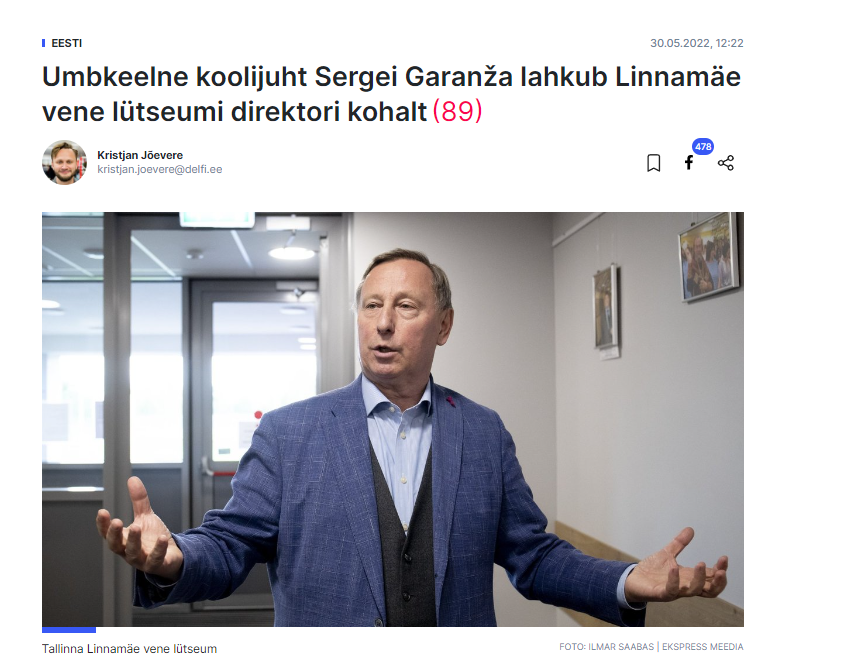Open the share options icon

[x=726, y=163]
